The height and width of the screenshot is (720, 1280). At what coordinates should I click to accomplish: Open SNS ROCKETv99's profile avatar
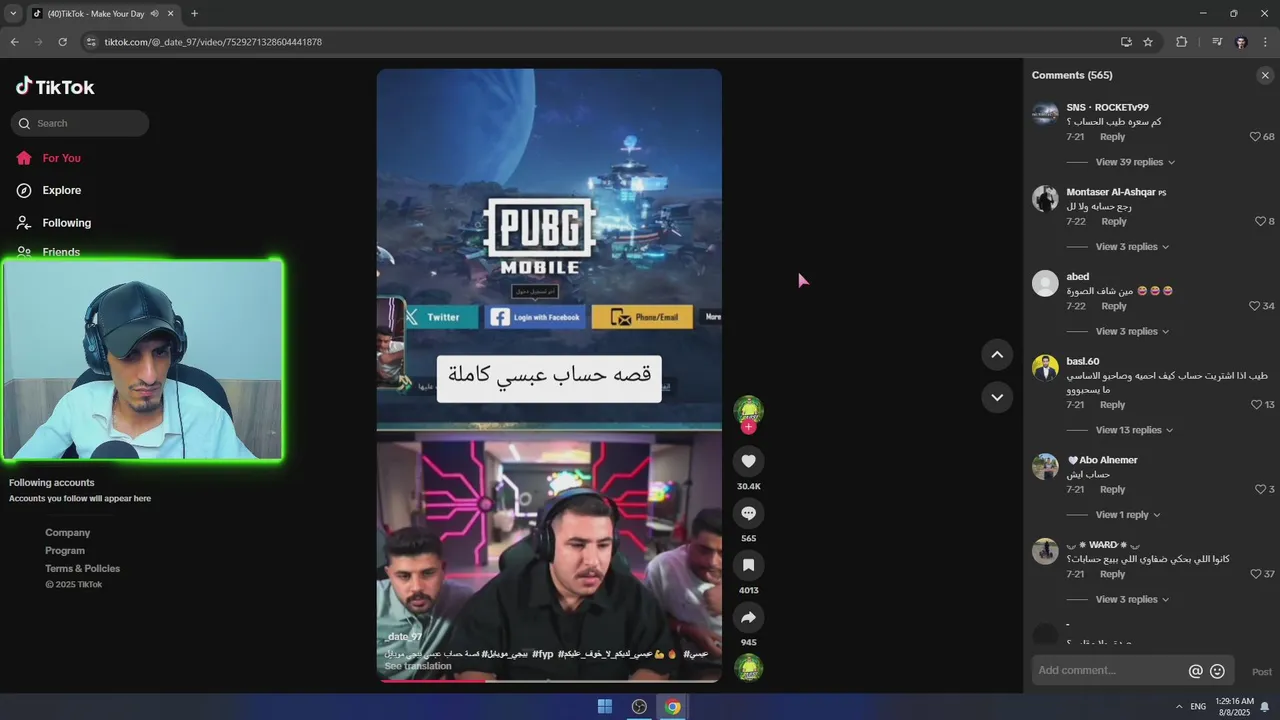[x=1045, y=113]
